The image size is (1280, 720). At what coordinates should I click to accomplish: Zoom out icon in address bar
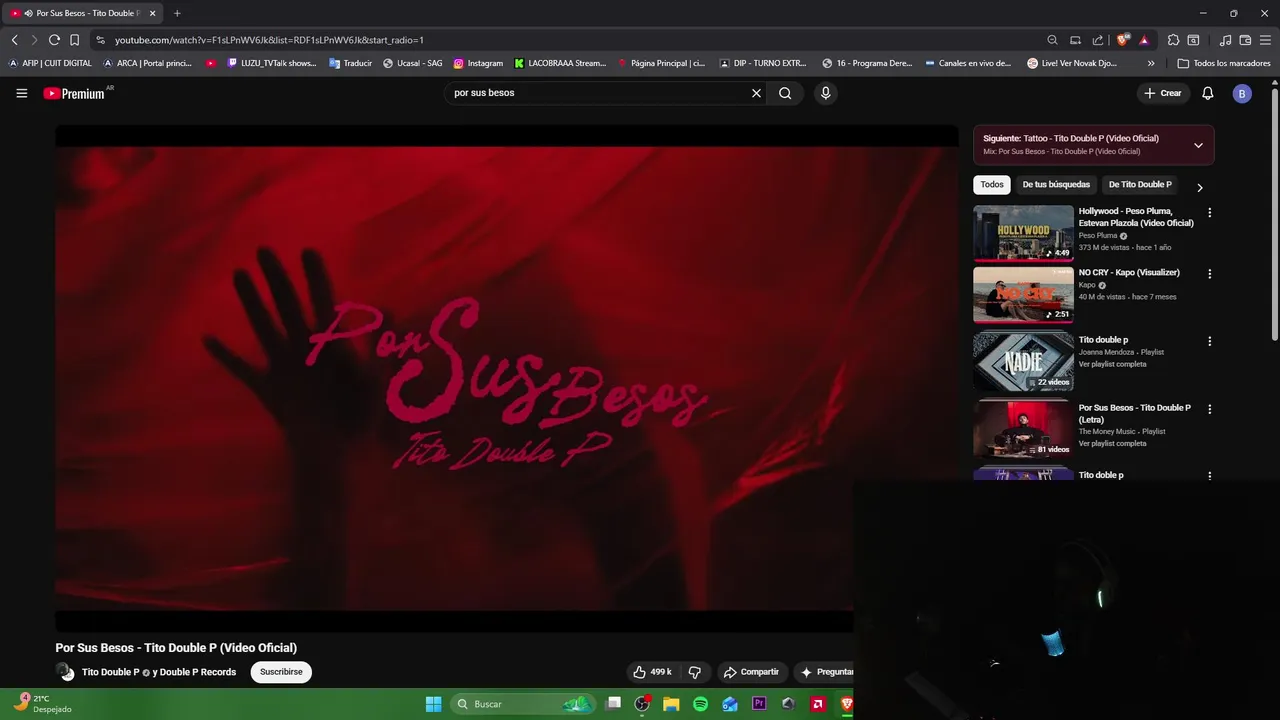[x=1052, y=40]
